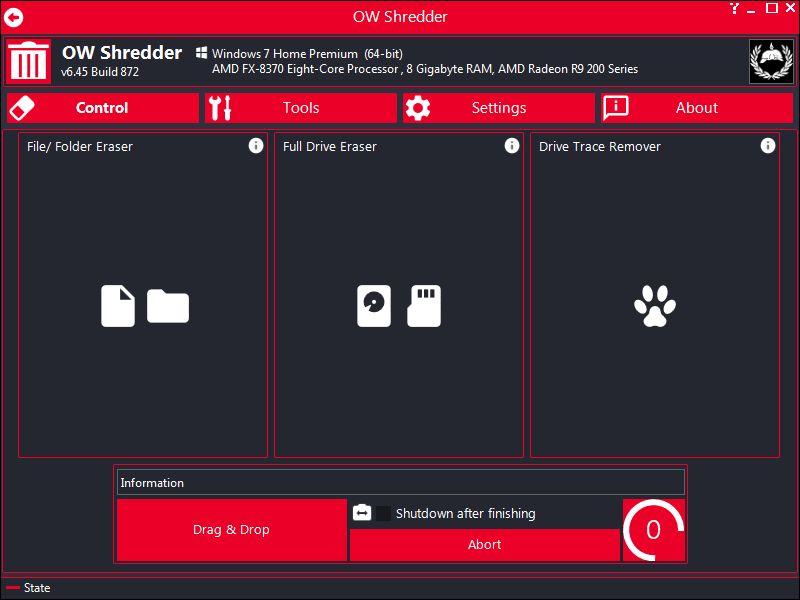Click inside the Information field
800x600 pixels.
click(x=400, y=482)
